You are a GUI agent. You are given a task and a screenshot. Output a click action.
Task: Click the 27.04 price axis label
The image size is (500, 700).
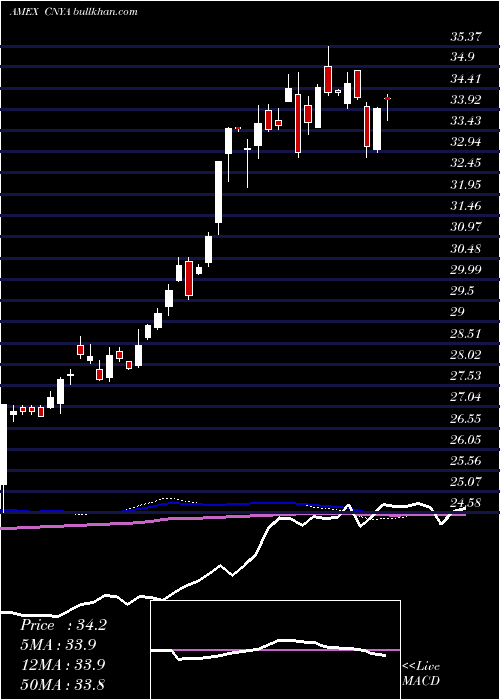[466, 396]
